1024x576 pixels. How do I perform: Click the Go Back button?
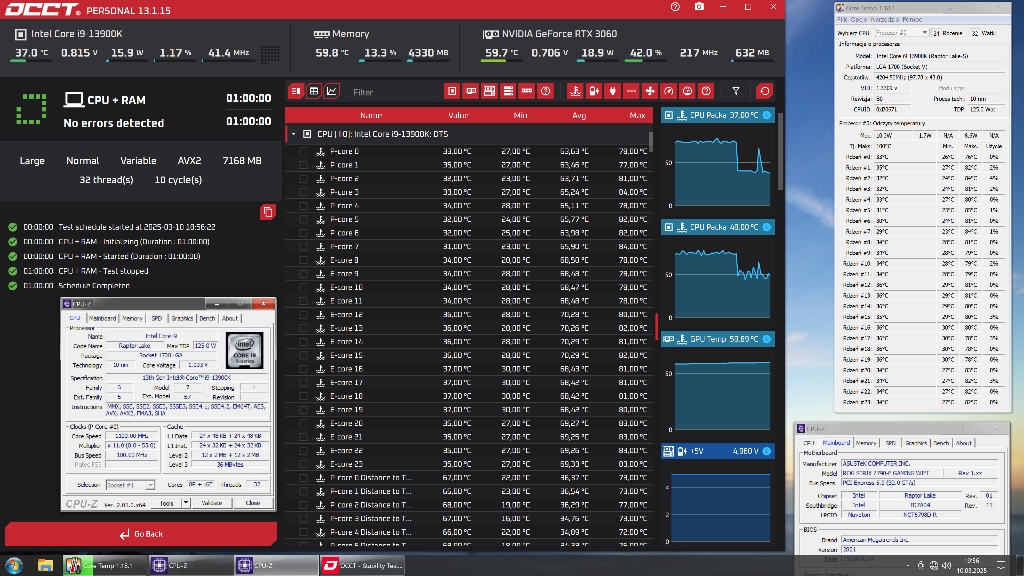coord(141,534)
